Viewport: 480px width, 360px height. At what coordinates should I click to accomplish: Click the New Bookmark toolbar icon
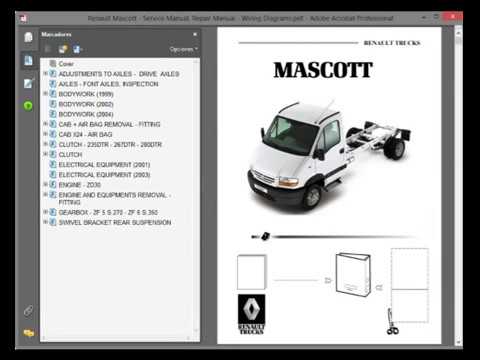point(62,49)
